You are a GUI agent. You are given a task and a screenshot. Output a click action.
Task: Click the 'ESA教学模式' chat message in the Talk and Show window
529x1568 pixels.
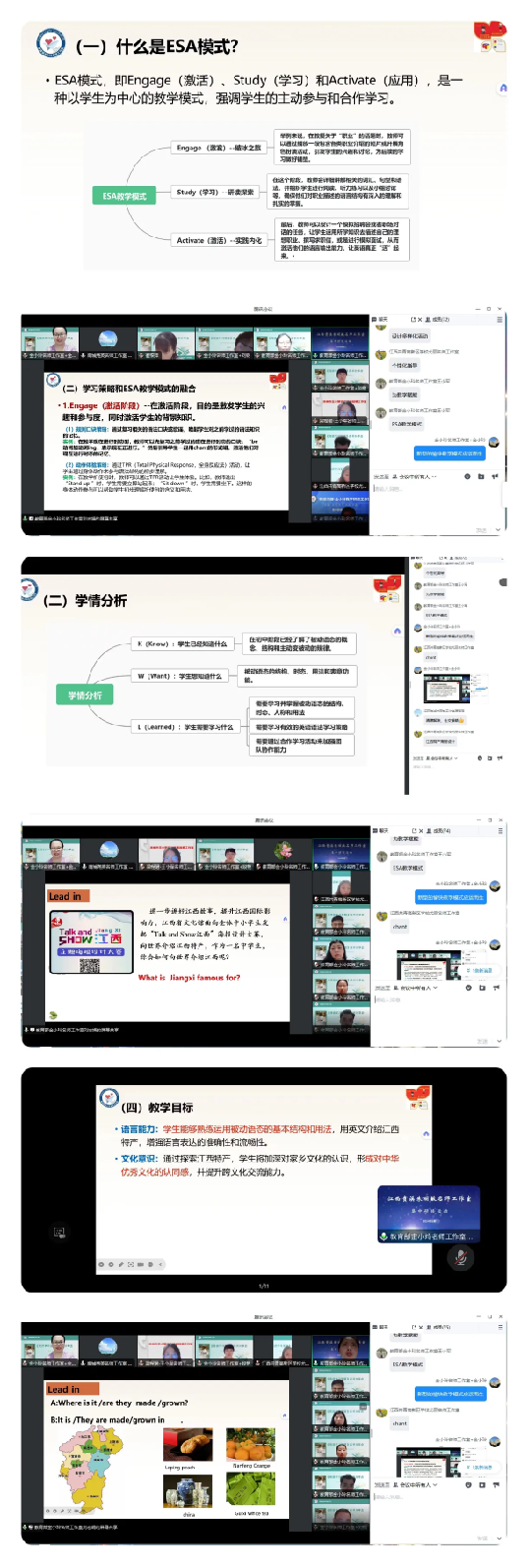point(408,868)
